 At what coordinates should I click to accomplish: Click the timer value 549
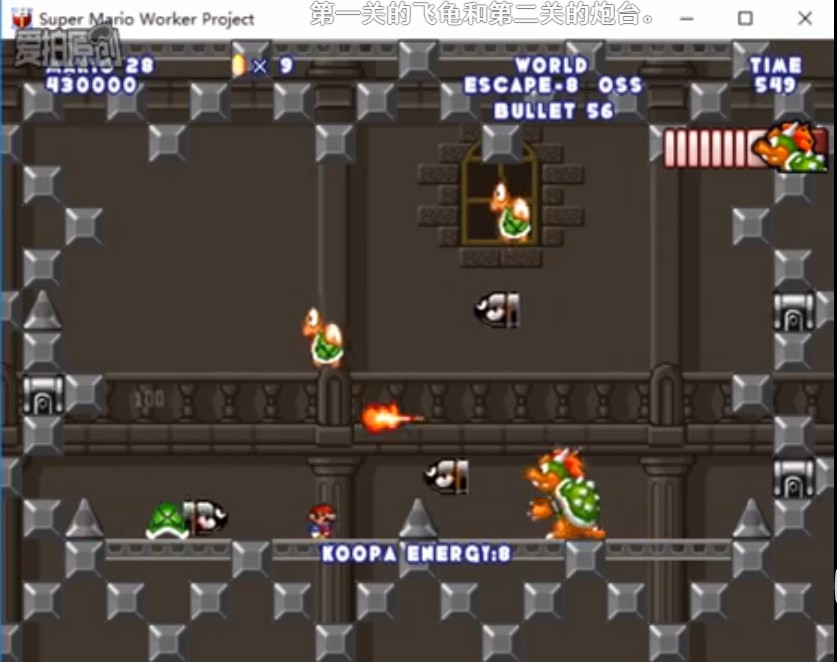776,84
